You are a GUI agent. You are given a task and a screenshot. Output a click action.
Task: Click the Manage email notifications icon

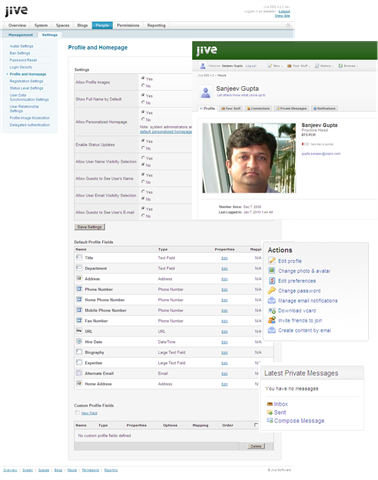(x=272, y=300)
